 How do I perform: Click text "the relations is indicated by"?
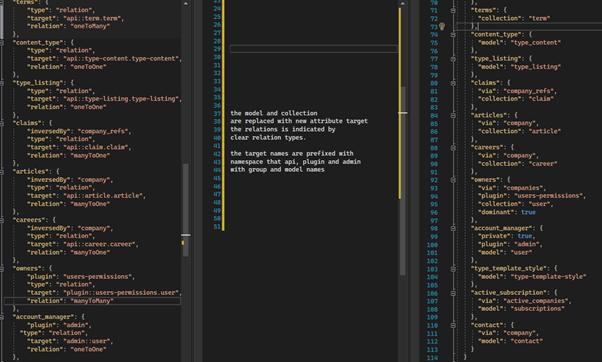click(283, 129)
